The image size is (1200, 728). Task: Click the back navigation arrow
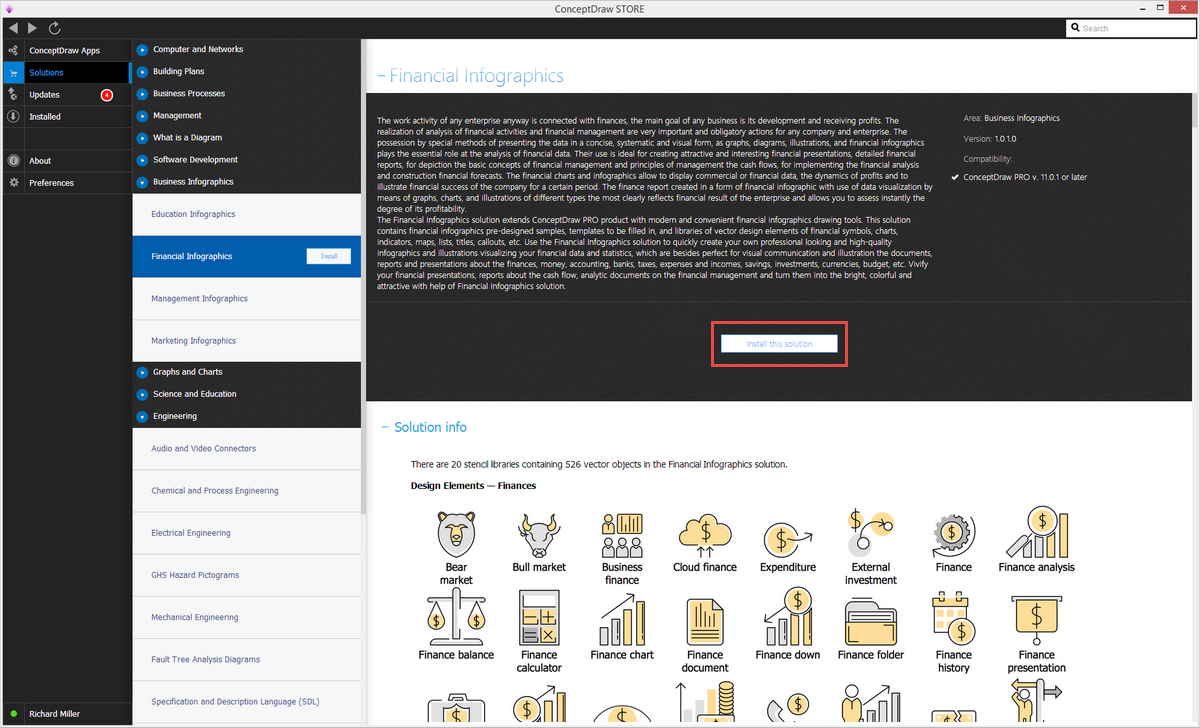[x=13, y=28]
